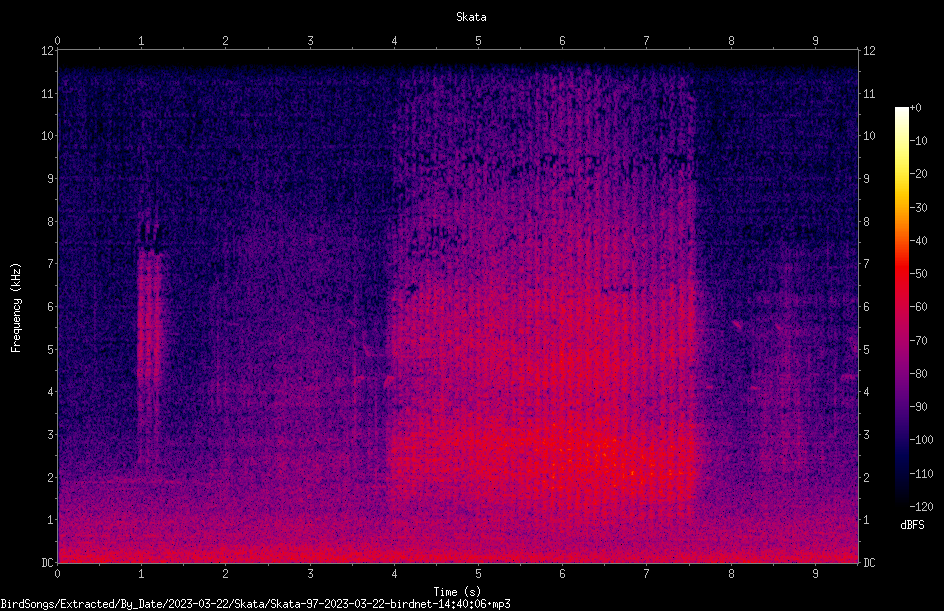944x611 pixels.
Task: Click the 3 kHz label on left axis
Action: tap(51, 434)
